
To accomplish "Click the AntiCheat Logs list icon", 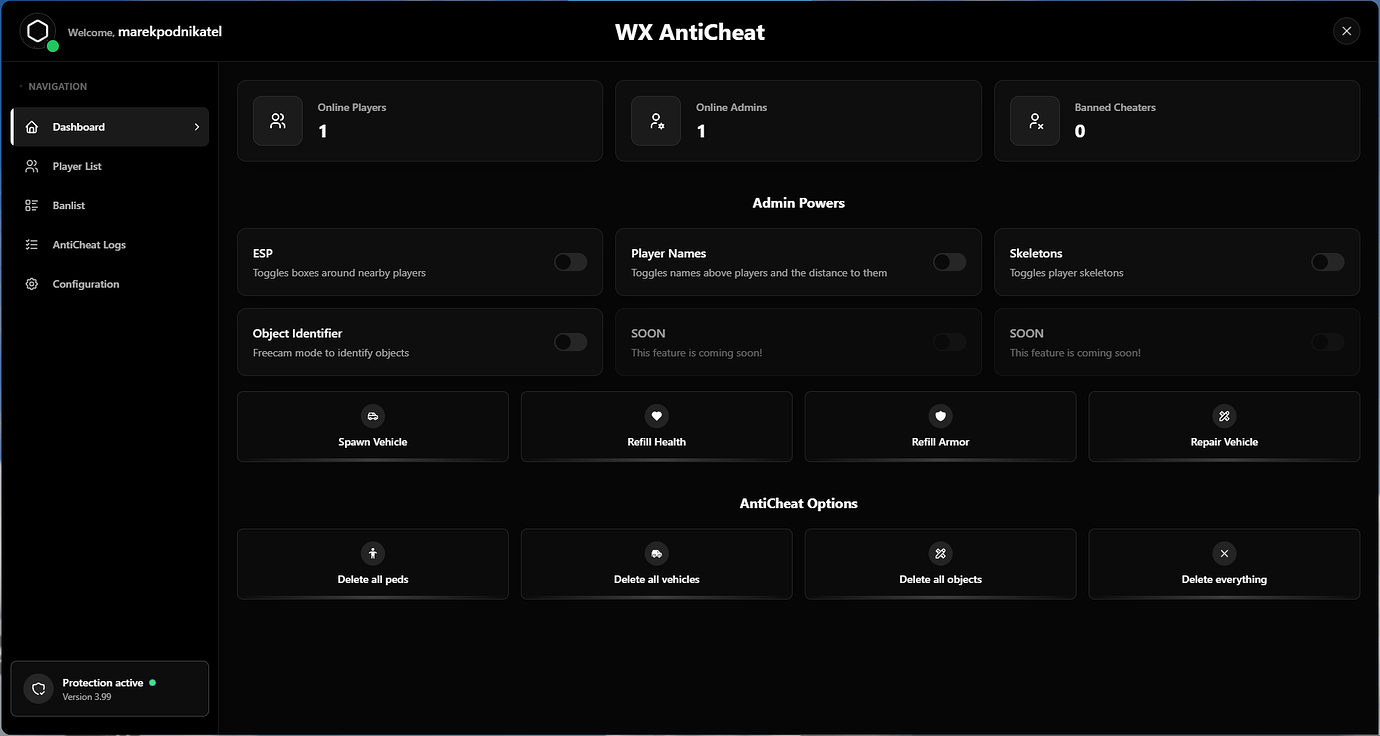I will pos(31,244).
